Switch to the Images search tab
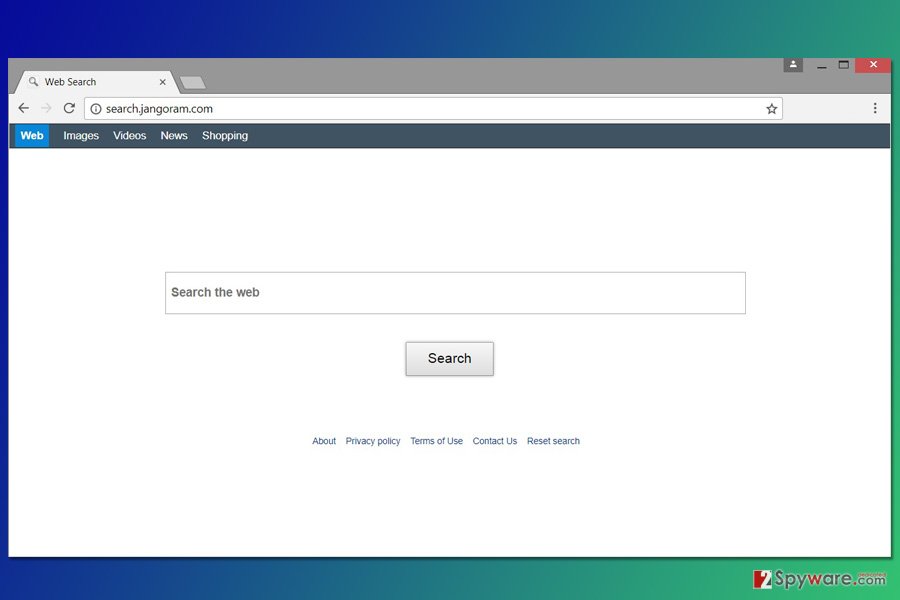Screen dimensions: 900x600 pyautogui.click(x=80, y=135)
